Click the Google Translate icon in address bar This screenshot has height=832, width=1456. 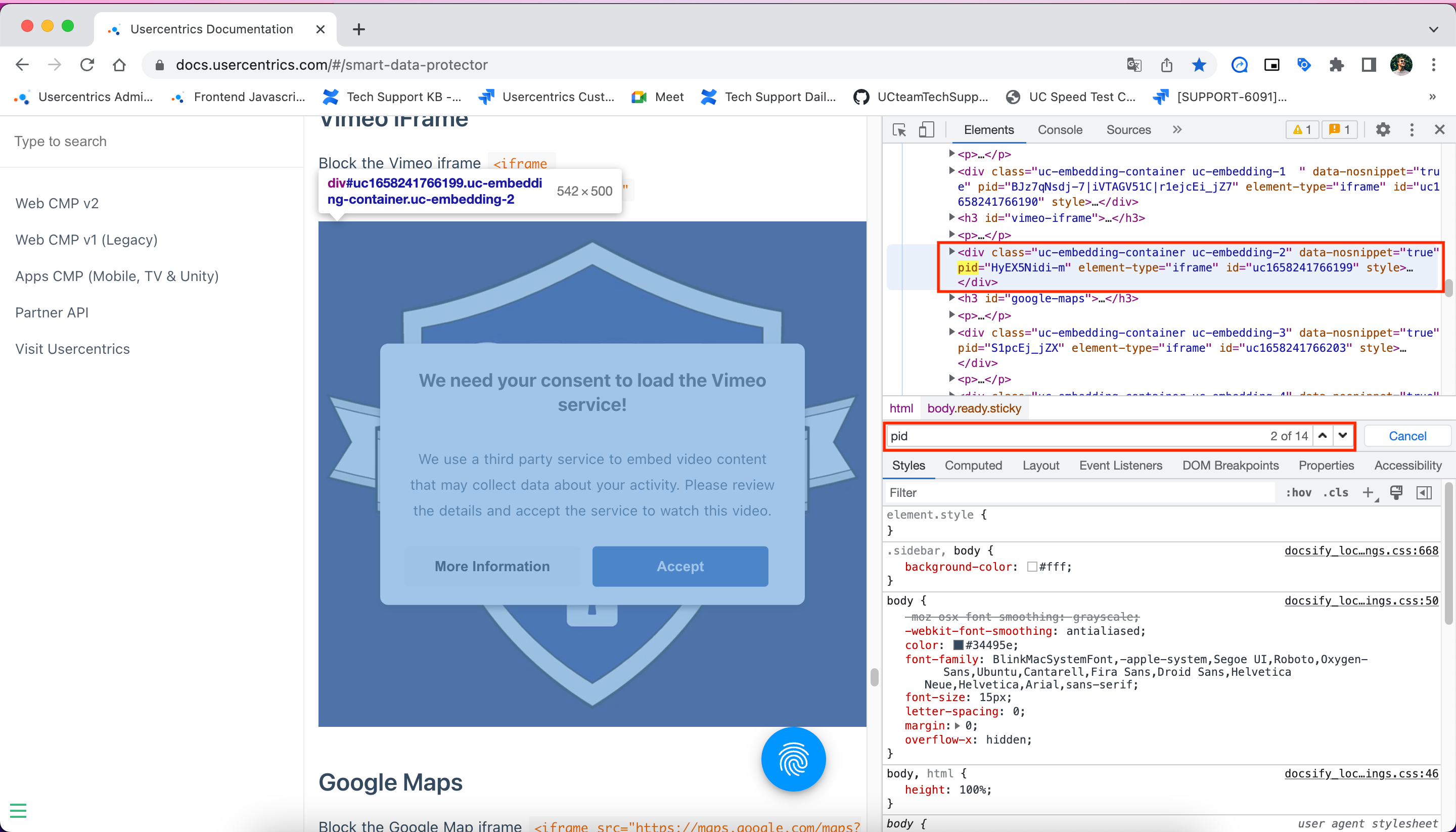coord(1134,65)
